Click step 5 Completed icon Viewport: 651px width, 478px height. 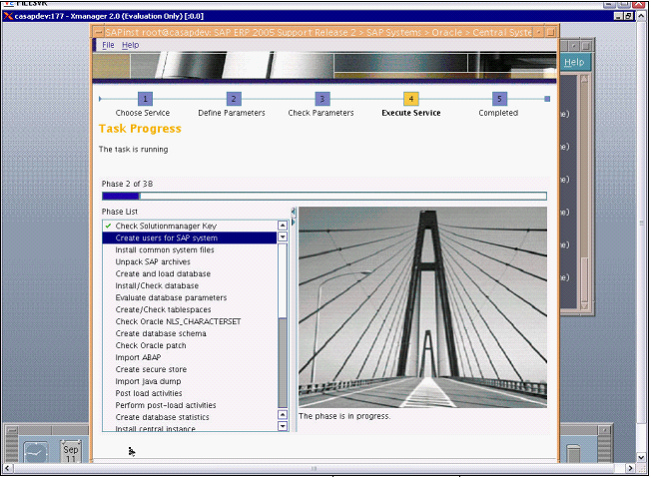pos(499,99)
